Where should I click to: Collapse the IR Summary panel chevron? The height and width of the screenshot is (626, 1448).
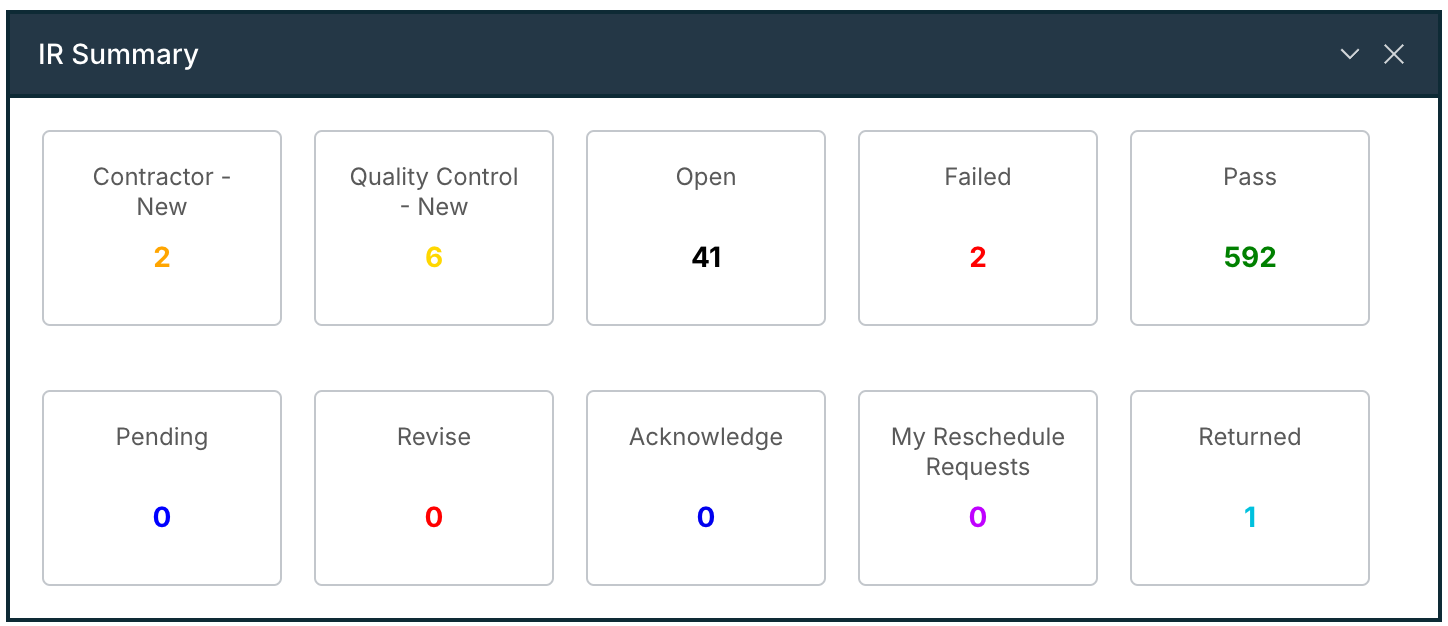point(1350,55)
